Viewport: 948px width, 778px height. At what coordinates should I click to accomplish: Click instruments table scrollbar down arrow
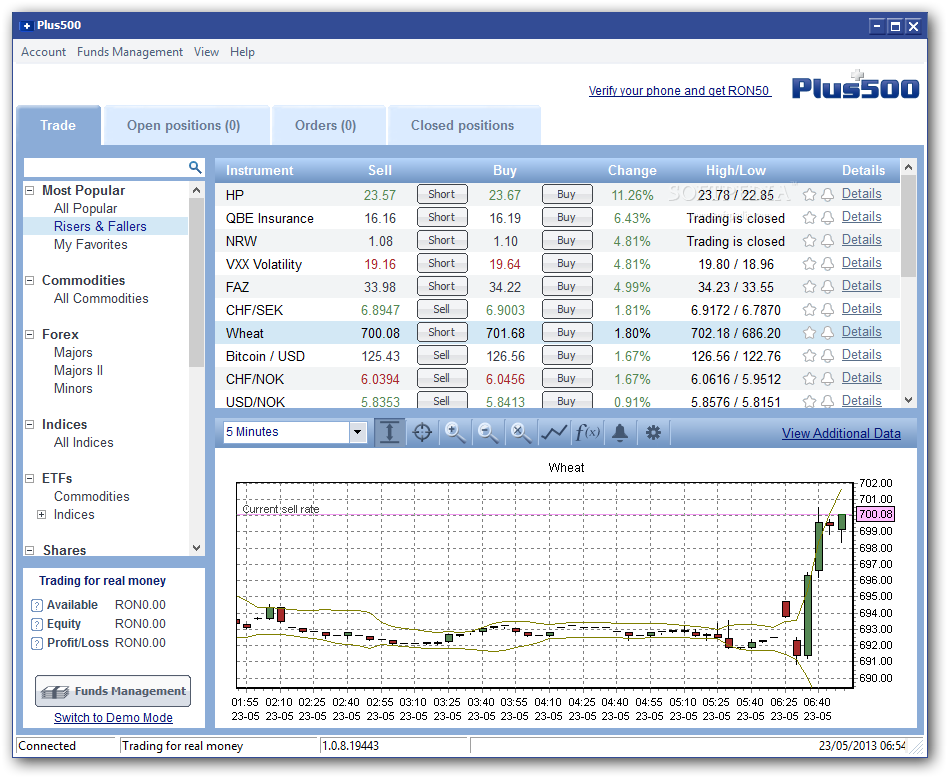pos(908,400)
